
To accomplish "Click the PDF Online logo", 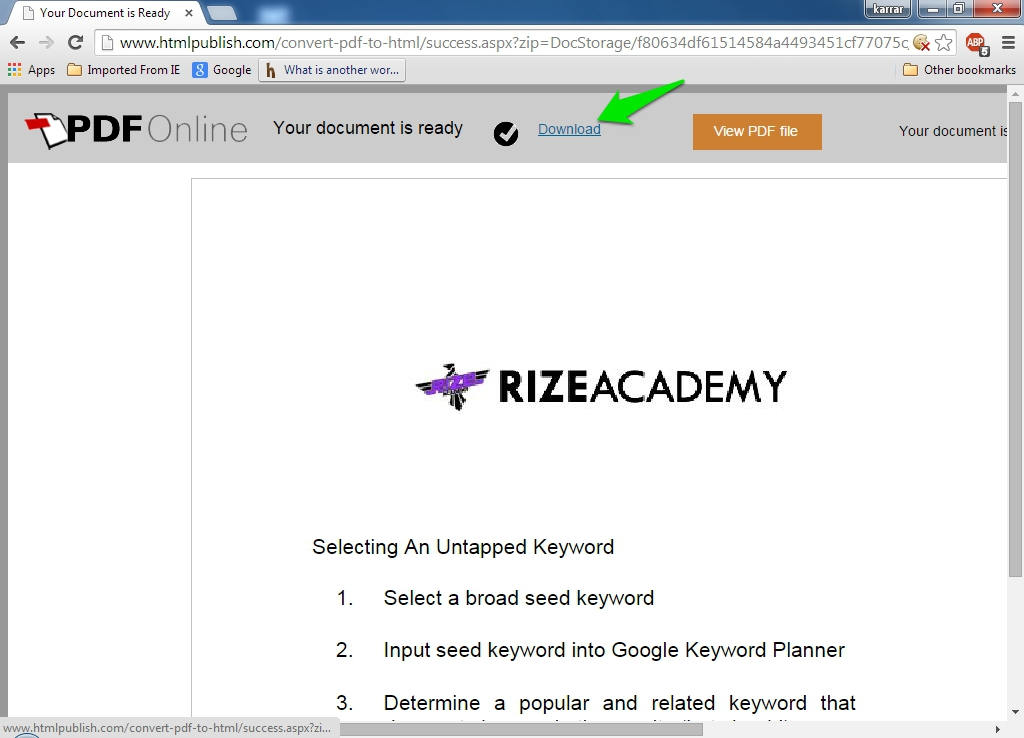I will [136, 129].
